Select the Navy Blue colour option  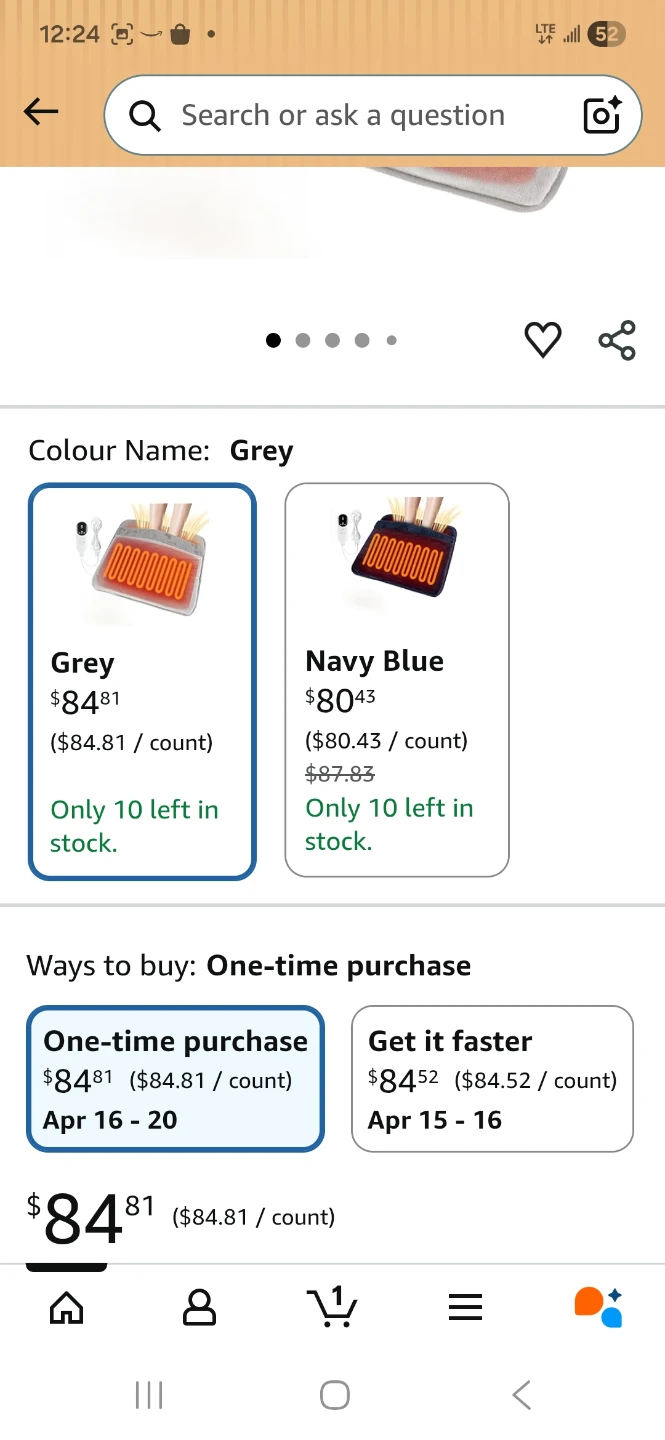point(397,680)
